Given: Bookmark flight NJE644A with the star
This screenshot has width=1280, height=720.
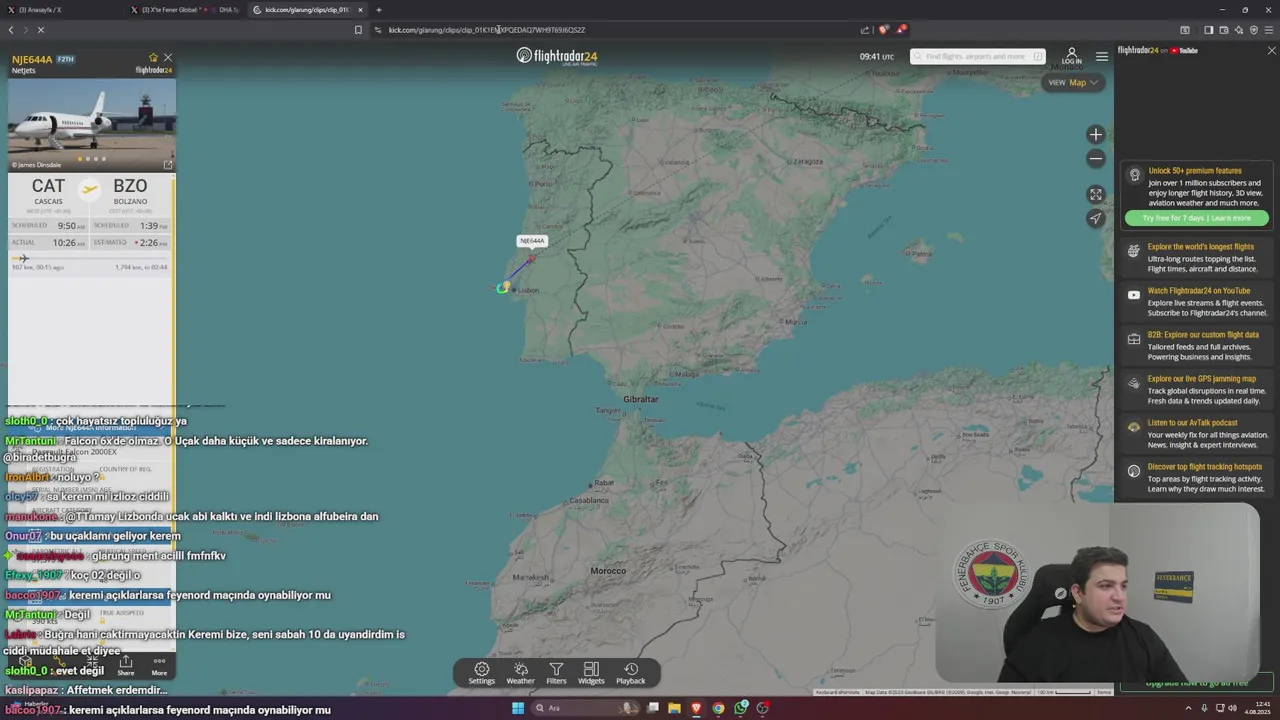Looking at the screenshot, I should point(153,58).
